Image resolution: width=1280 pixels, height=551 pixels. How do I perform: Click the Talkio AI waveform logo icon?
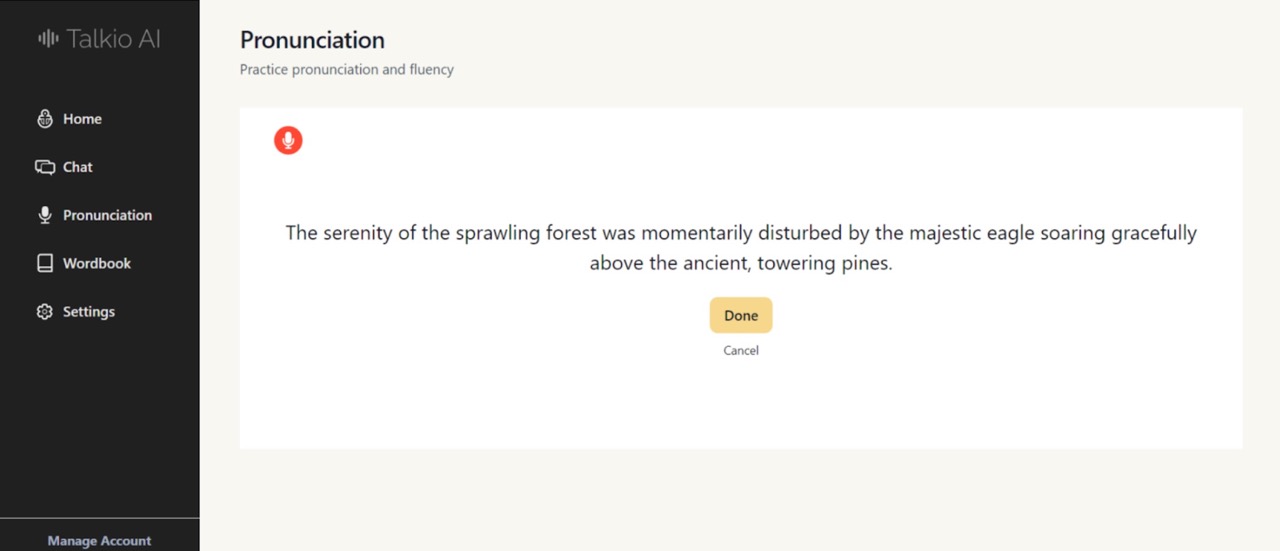48,39
